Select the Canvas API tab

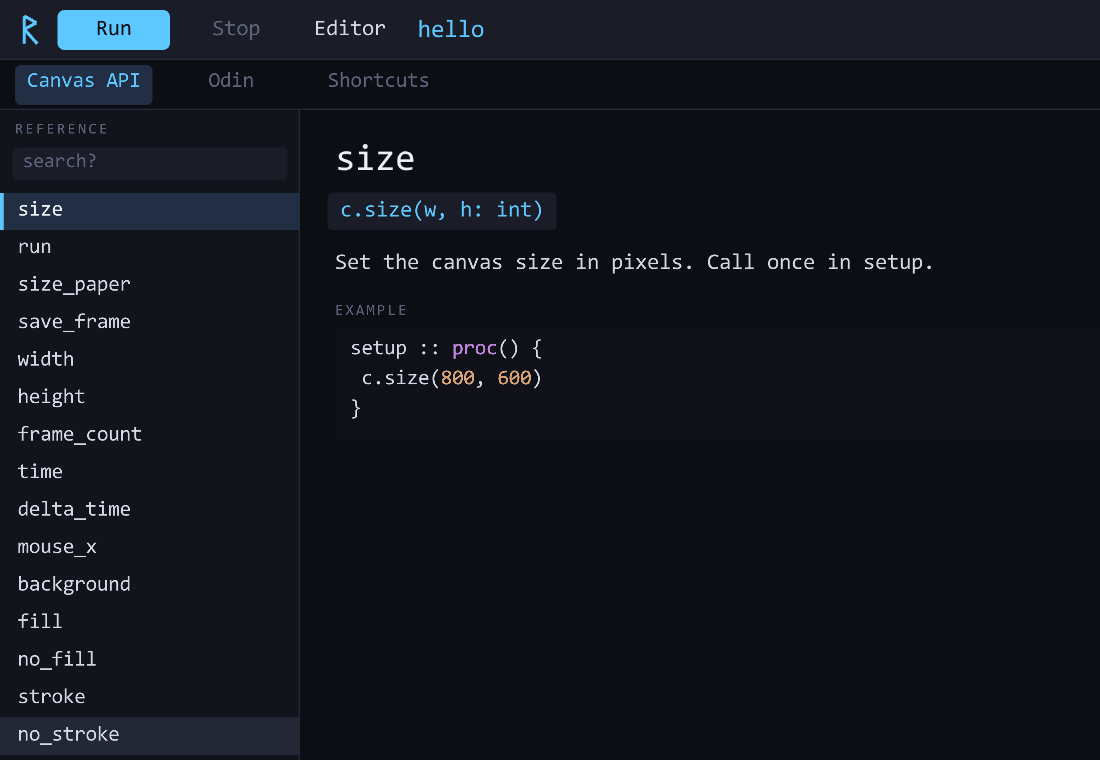83,81
